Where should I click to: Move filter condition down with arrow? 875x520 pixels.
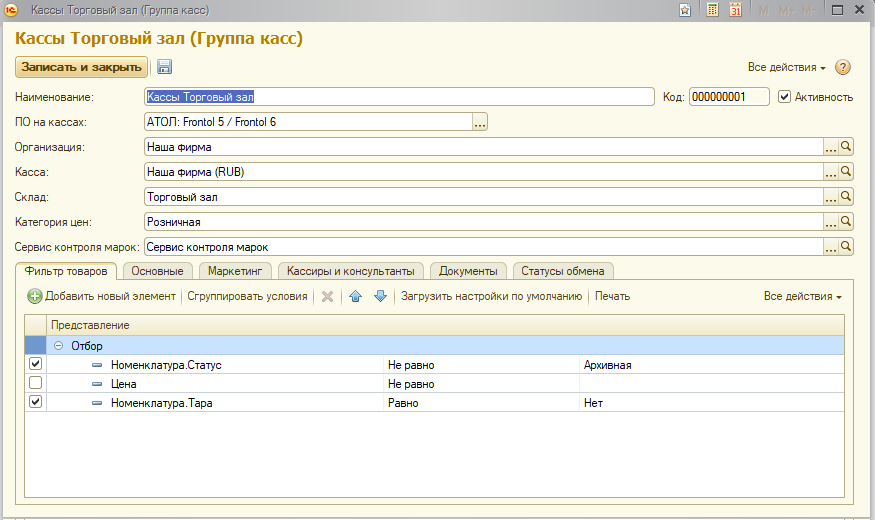pos(380,296)
